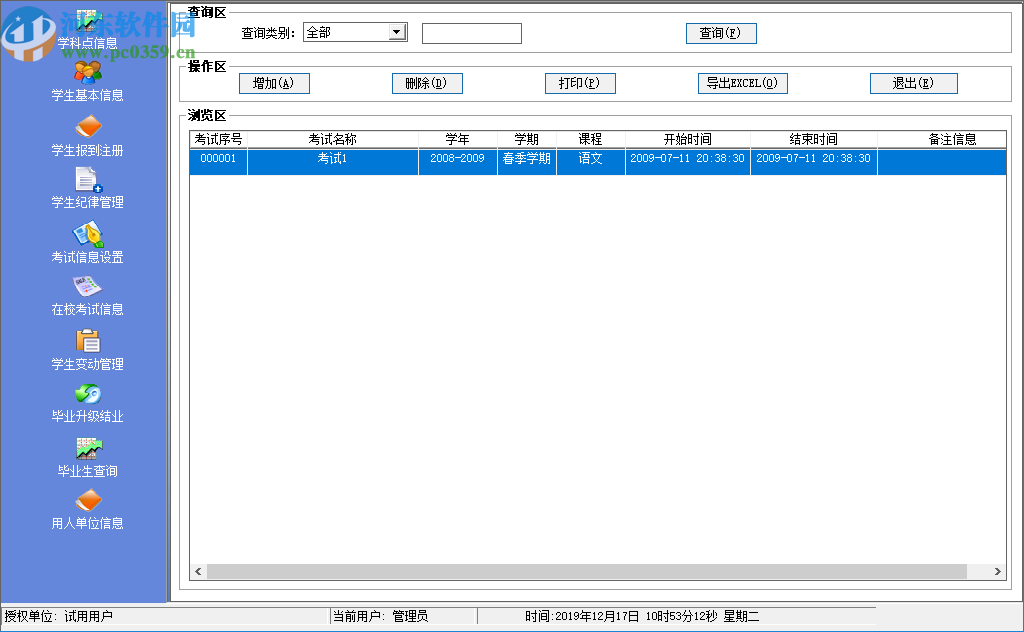The image size is (1024, 632).
Task: Click the horizontal scrollbar right arrow
Action: [x=996, y=571]
